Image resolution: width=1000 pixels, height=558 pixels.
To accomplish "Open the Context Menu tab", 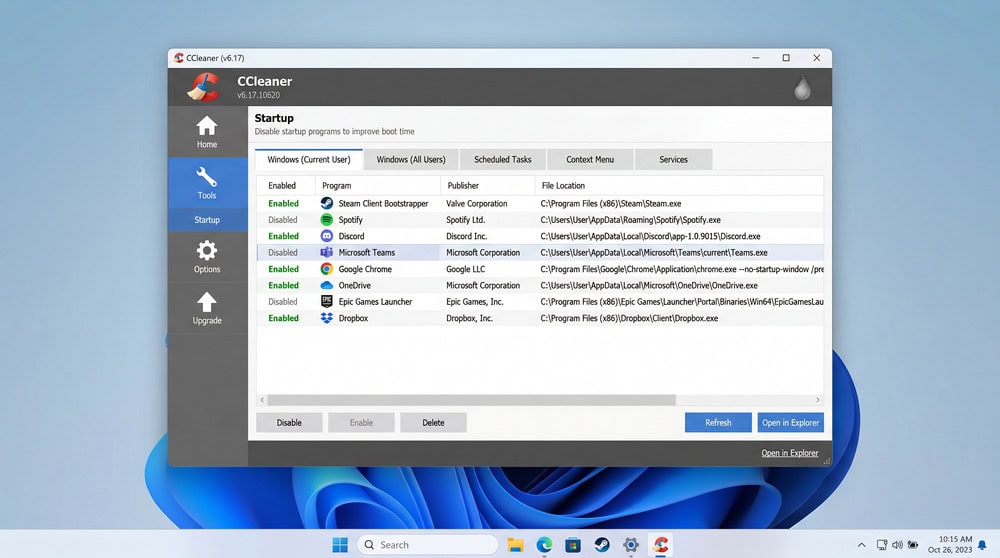I will [x=590, y=159].
